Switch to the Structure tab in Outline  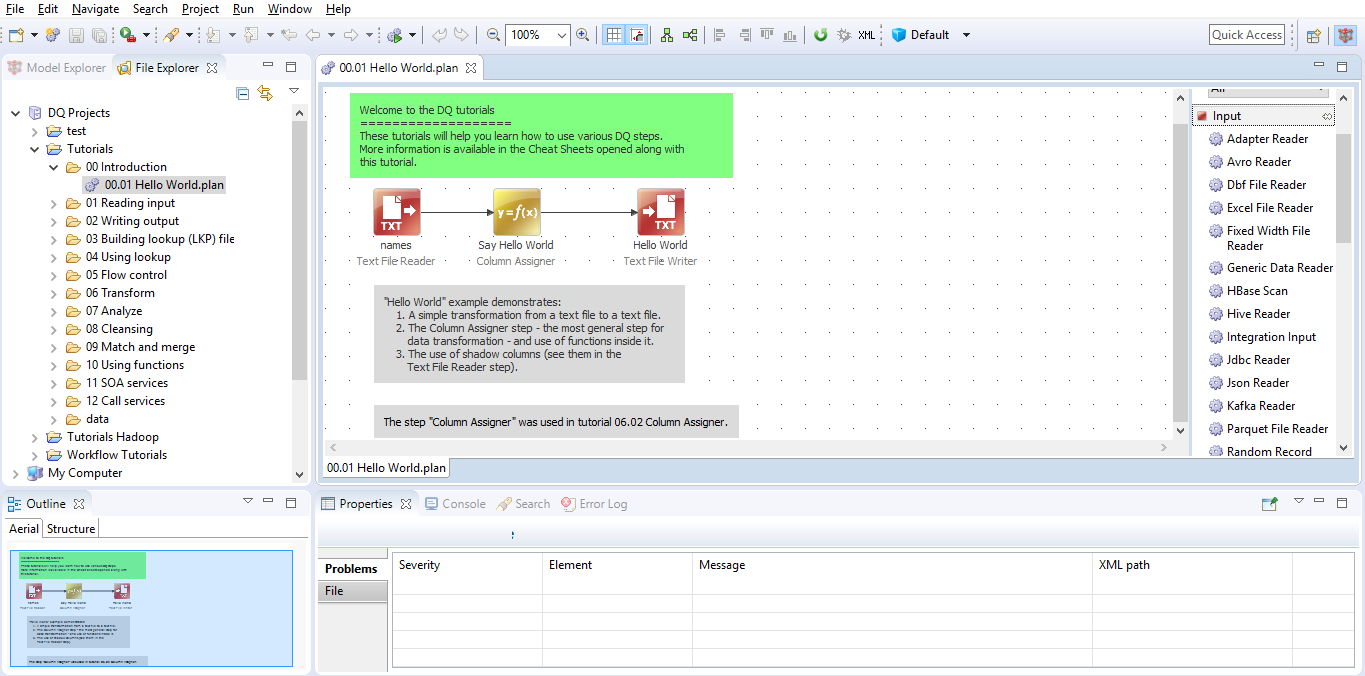pyautogui.click(x=71, y=529)
